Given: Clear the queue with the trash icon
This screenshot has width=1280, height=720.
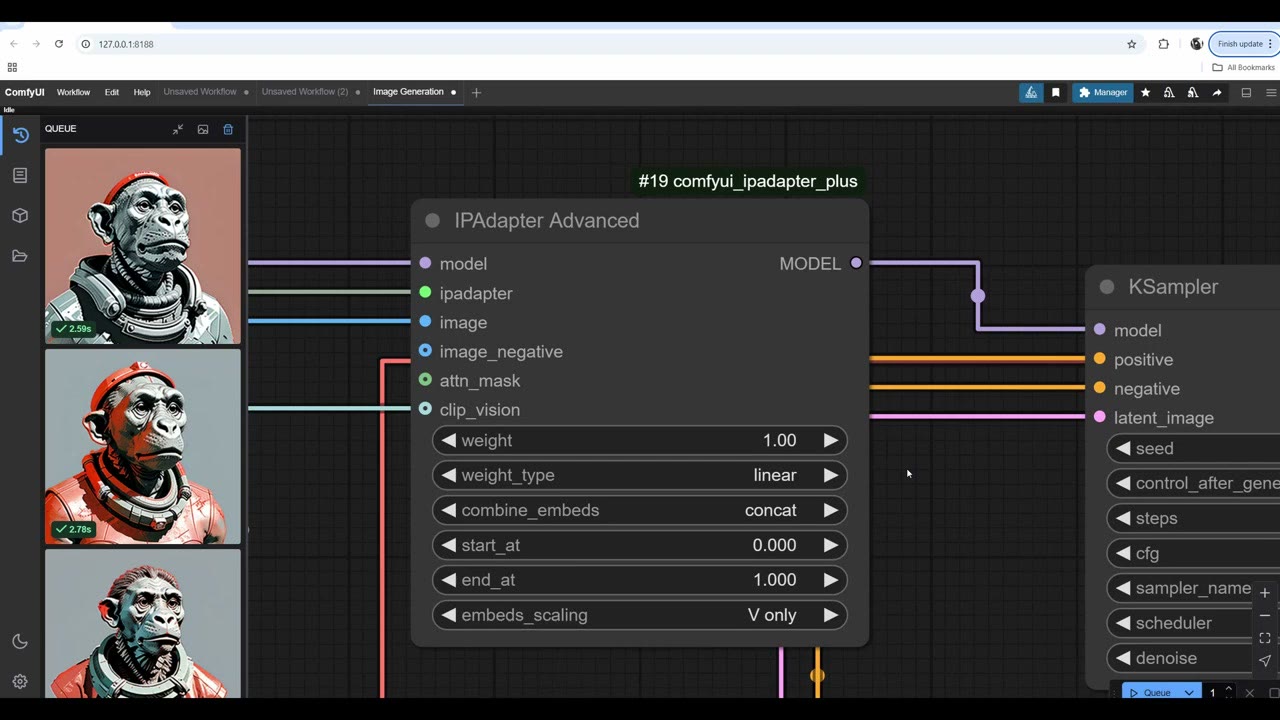Looking at the screenshot, I should (228, 129).
